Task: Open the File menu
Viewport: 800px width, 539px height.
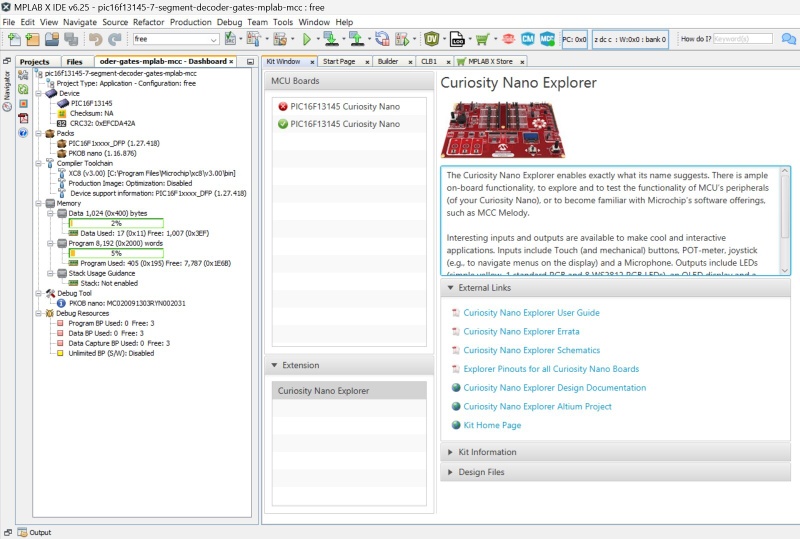Action: tap(9, 22)
